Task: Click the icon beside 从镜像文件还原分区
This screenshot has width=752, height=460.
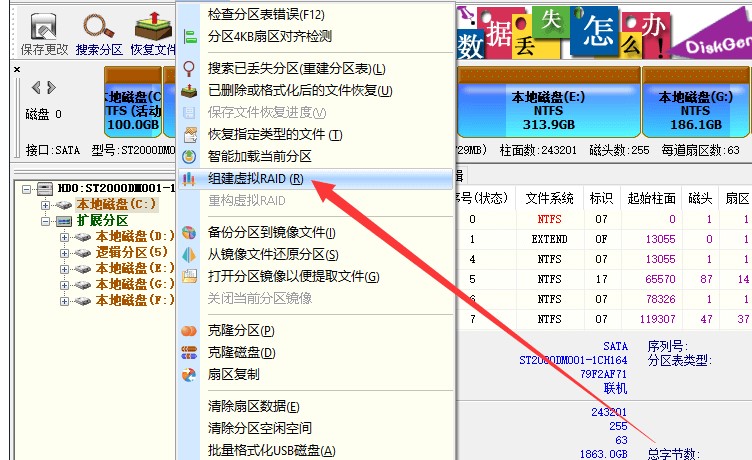Action: pos(189,254)
